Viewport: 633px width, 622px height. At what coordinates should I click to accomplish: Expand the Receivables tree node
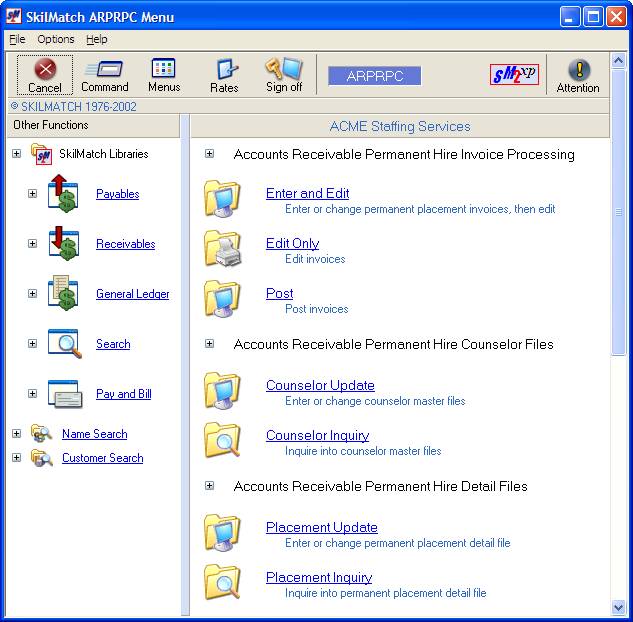pyautogui.click(x=32, y=243)
